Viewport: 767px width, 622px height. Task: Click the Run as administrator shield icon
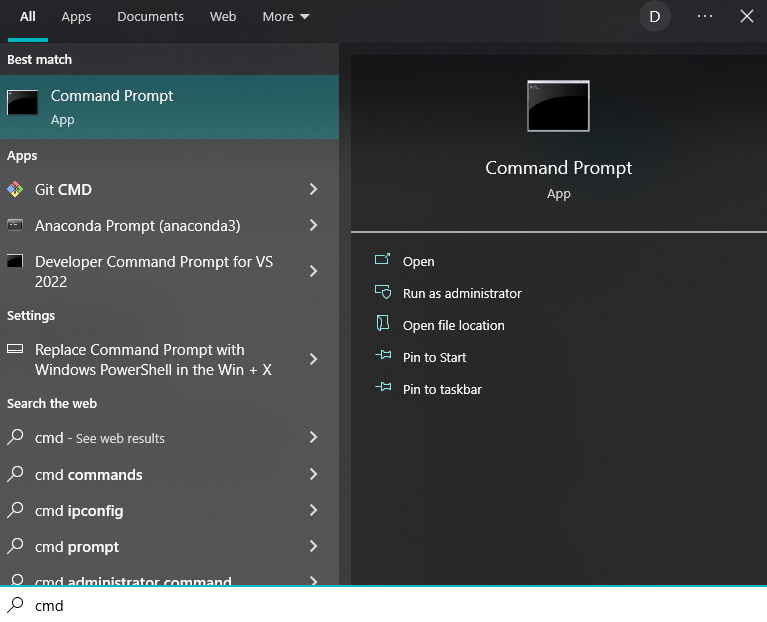tap(383, 292)
